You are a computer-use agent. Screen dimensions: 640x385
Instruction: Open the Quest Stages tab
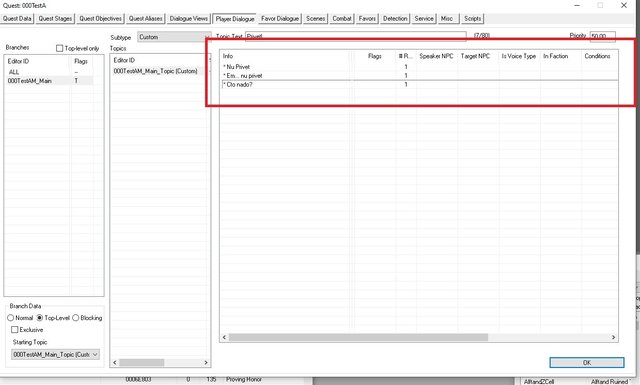[55, 19]
